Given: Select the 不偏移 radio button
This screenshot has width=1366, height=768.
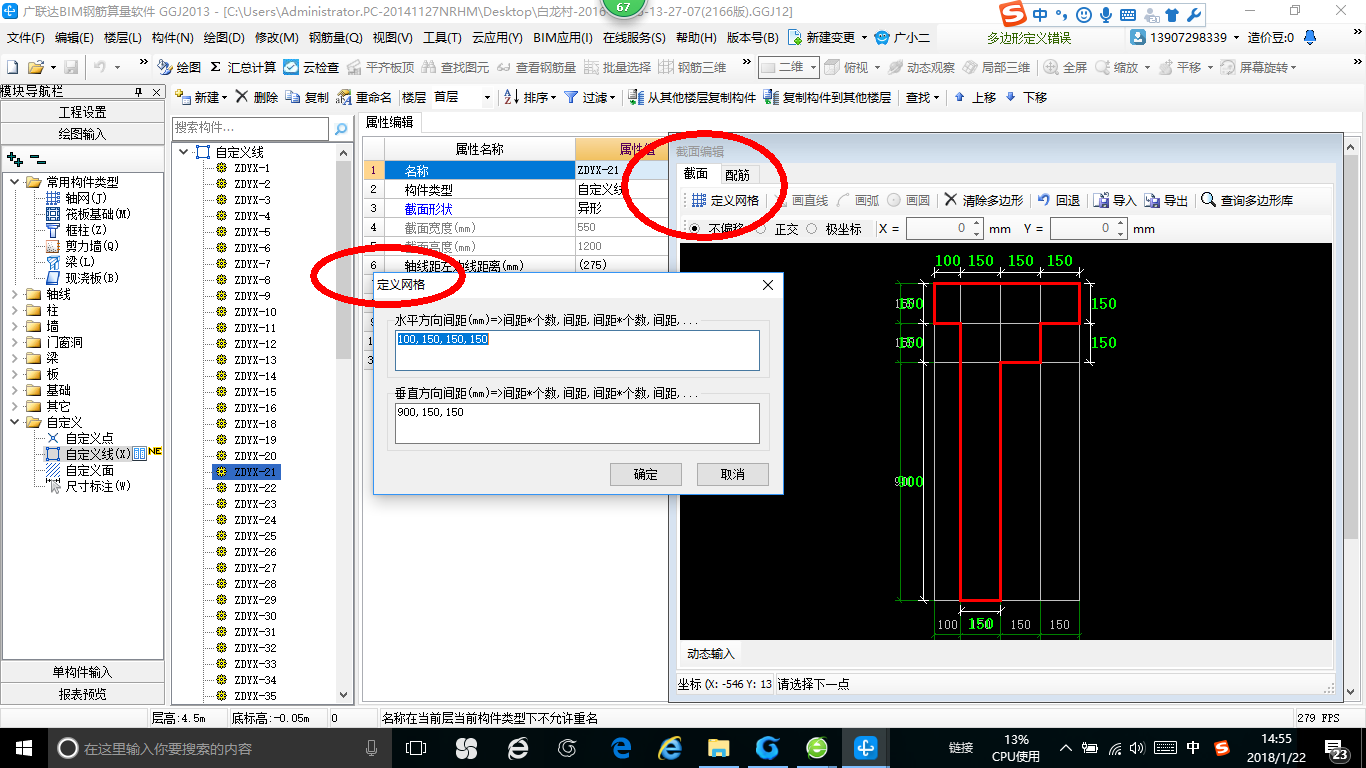Looking at the screenshot, I should (695, 229).
